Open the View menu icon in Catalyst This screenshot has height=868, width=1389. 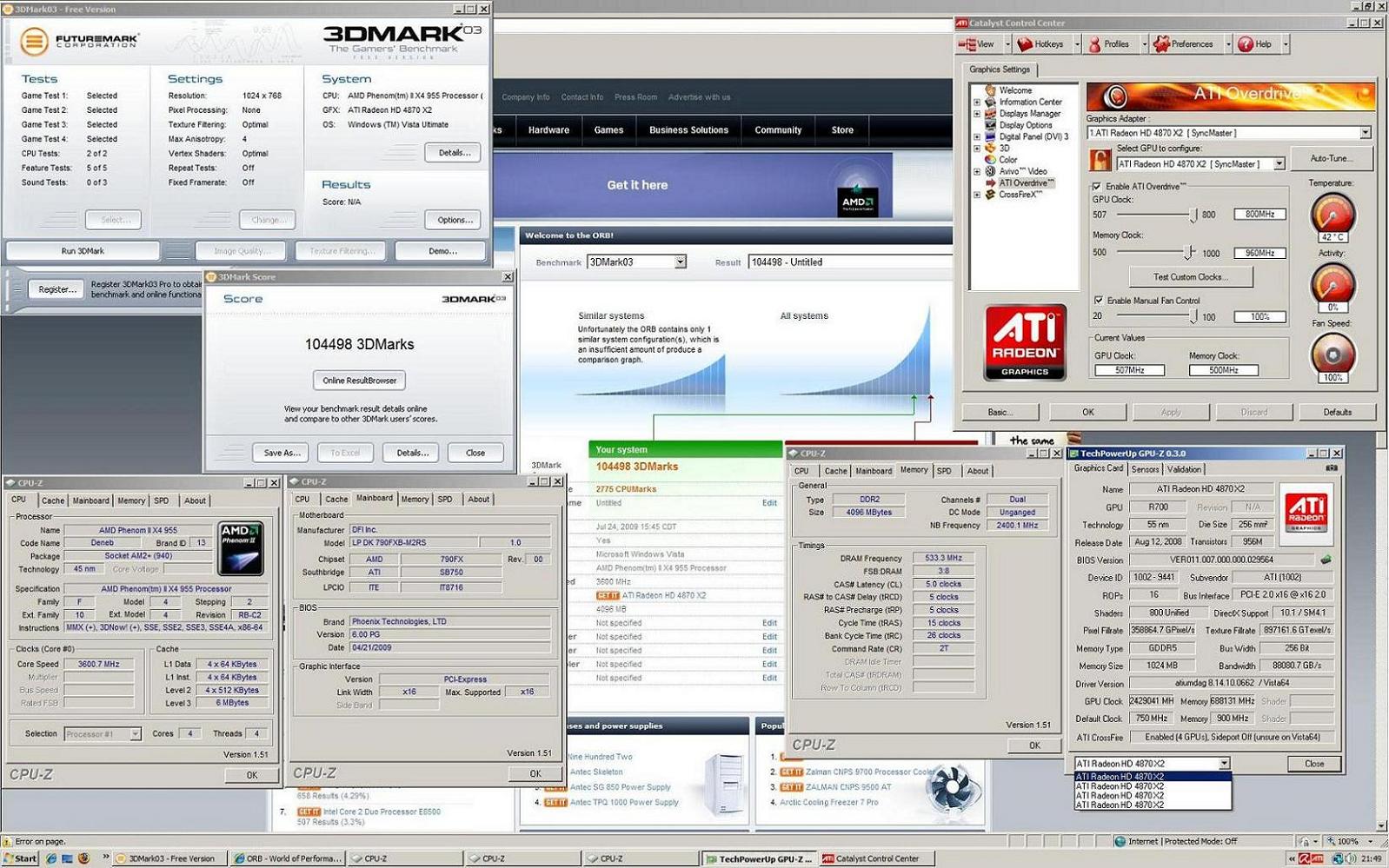click(967, 44)
